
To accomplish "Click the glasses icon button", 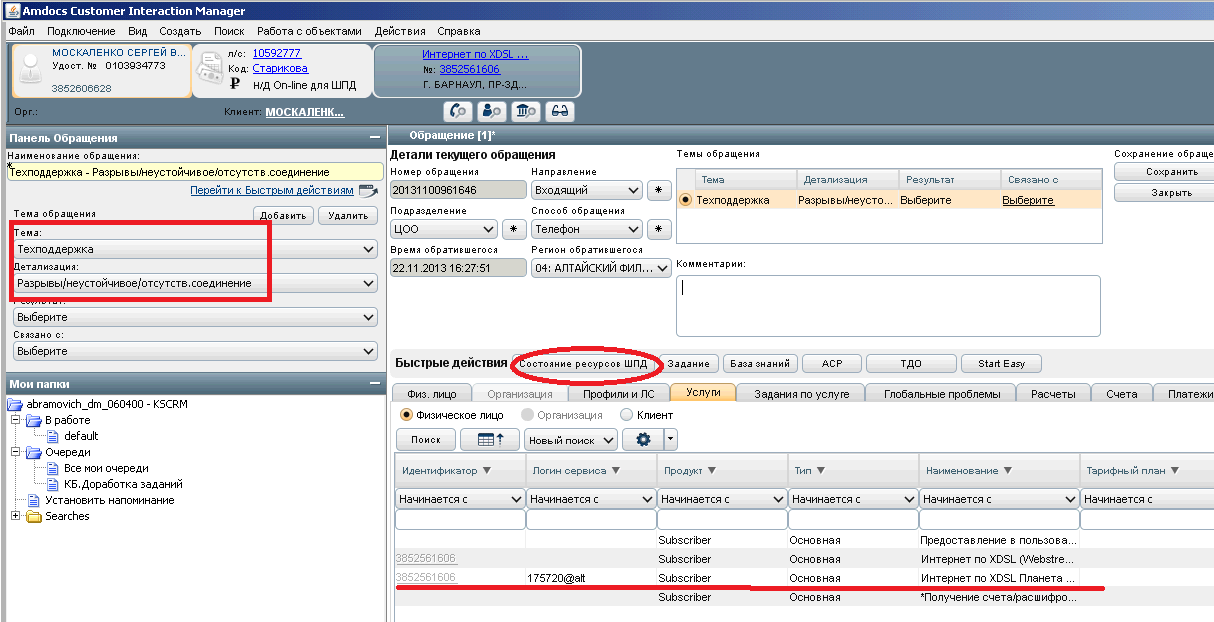I will point(559,111).
